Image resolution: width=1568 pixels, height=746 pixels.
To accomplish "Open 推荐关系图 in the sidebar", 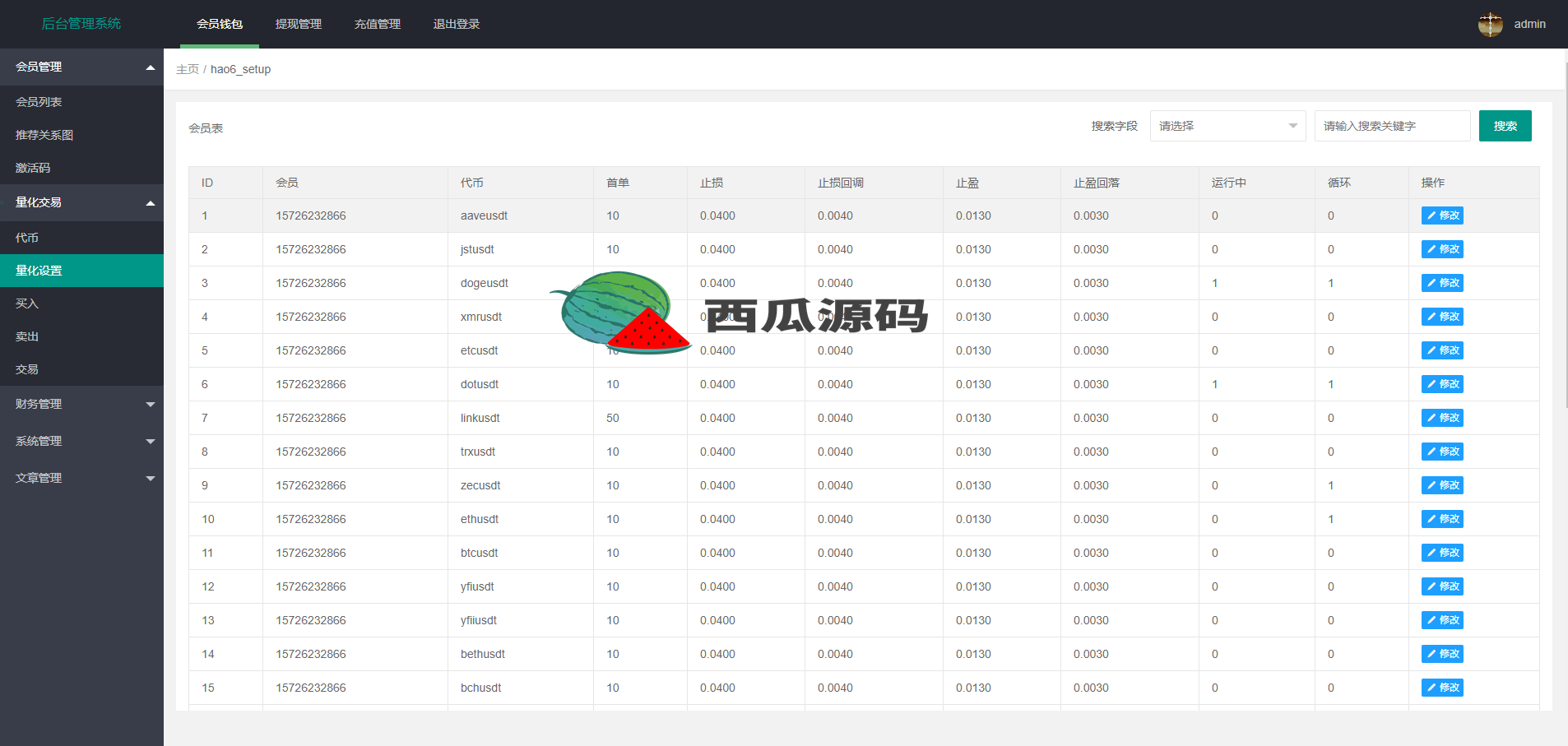I will [x=81, y=135].
